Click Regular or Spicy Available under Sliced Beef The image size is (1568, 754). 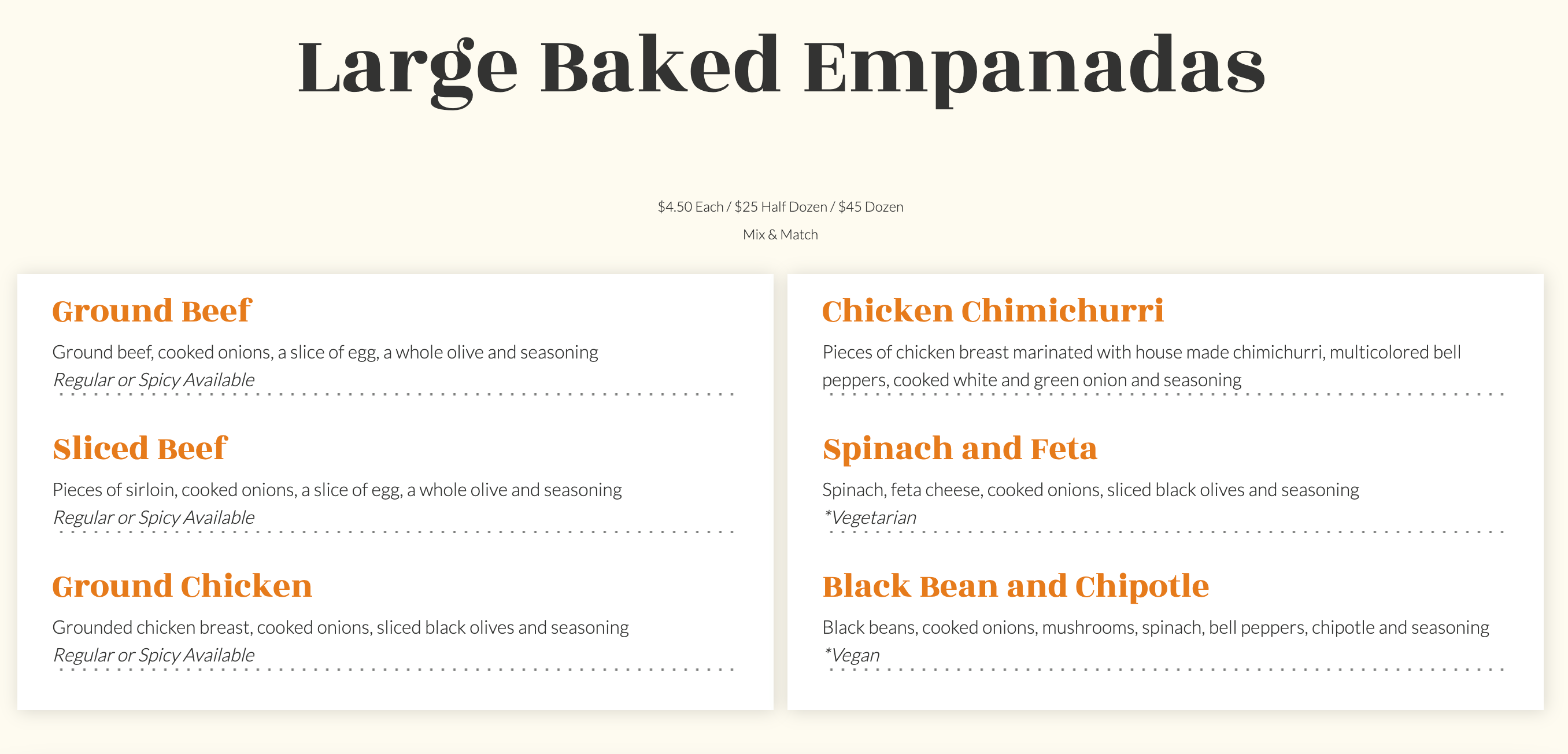[153, 518]
